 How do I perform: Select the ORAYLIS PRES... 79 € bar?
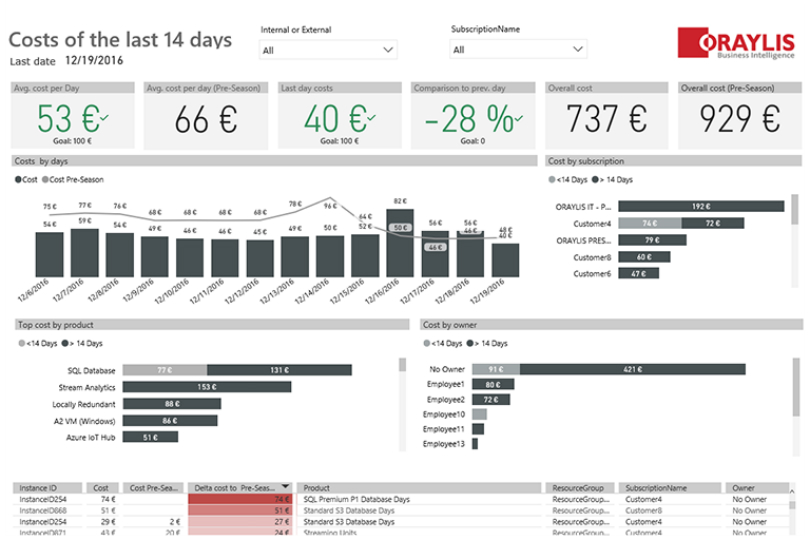[652, 240]
